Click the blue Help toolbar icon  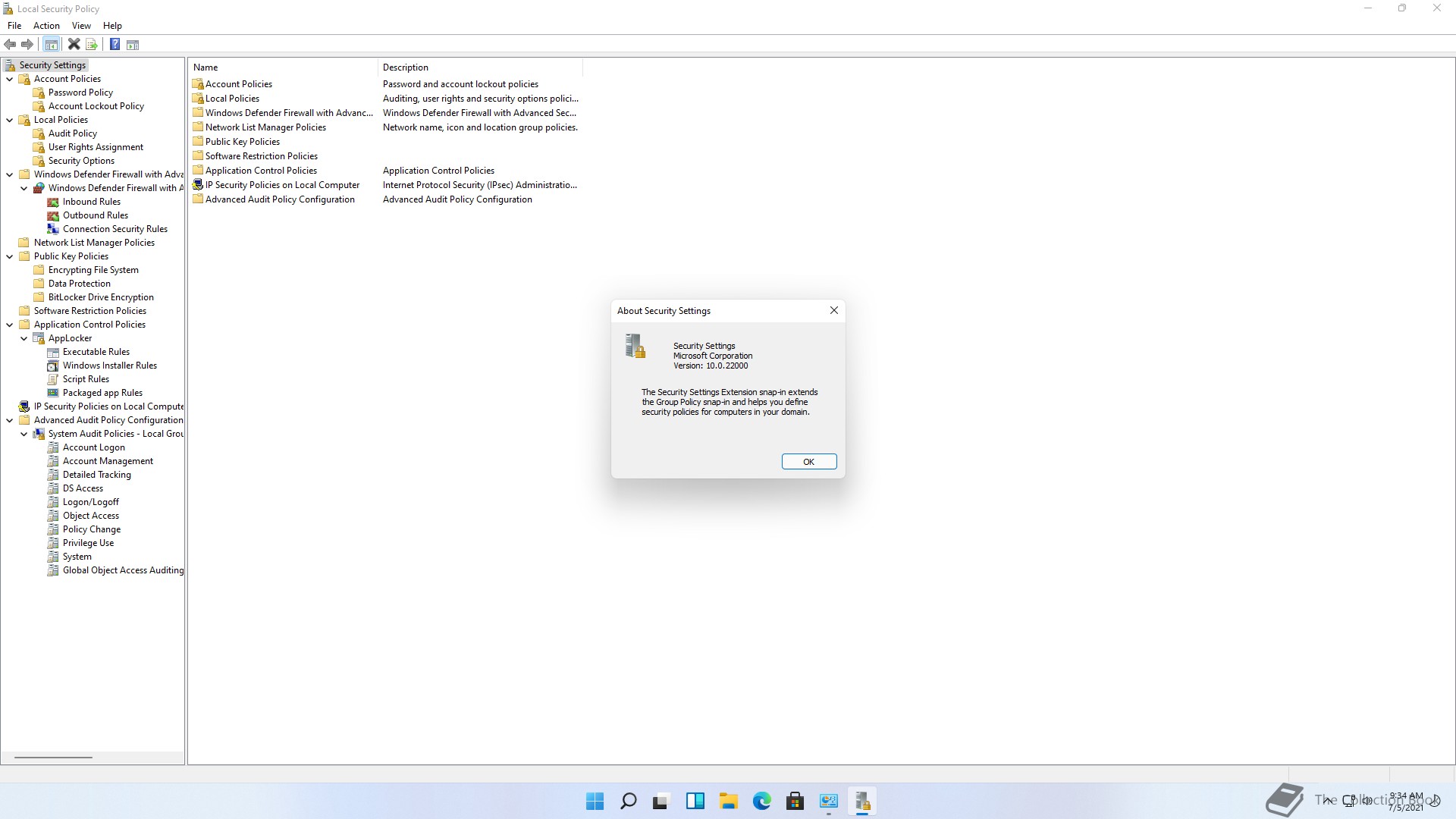click(x=115, y=45)
